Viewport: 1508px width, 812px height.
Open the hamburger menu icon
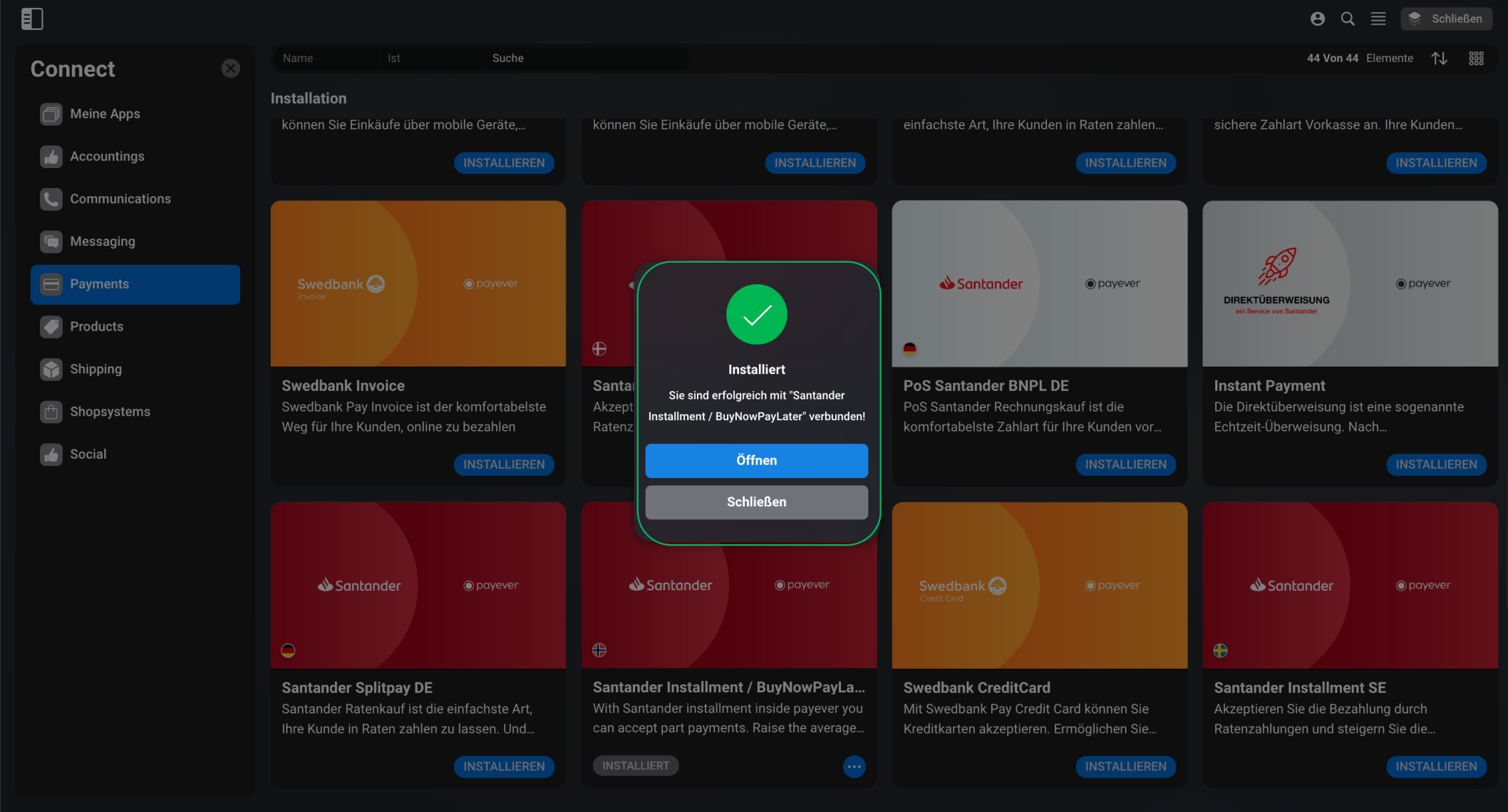(x=1378, y=19)
